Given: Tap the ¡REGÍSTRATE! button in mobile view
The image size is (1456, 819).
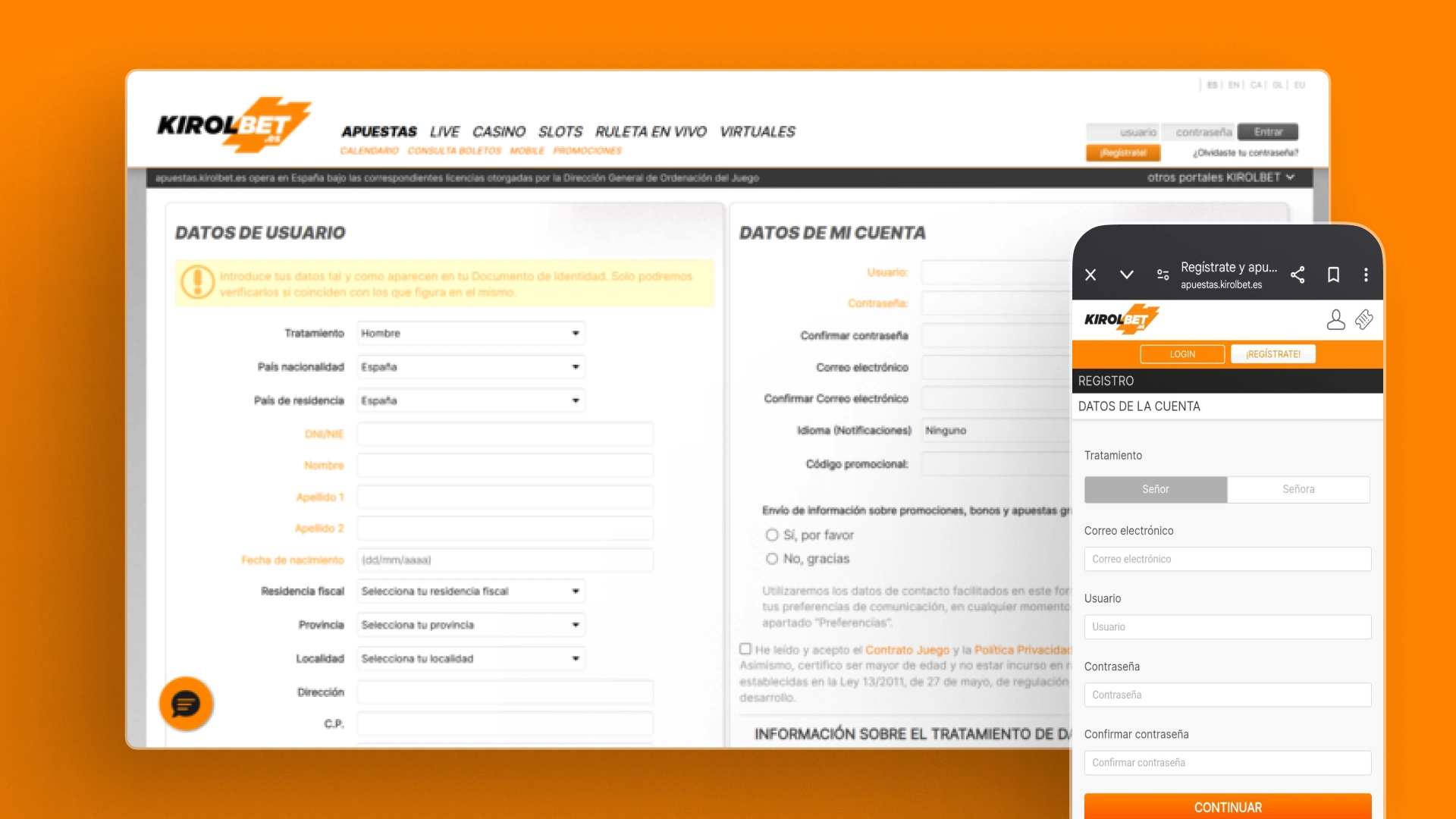Looking at the screenshot, I should [x=1273, y=354].
